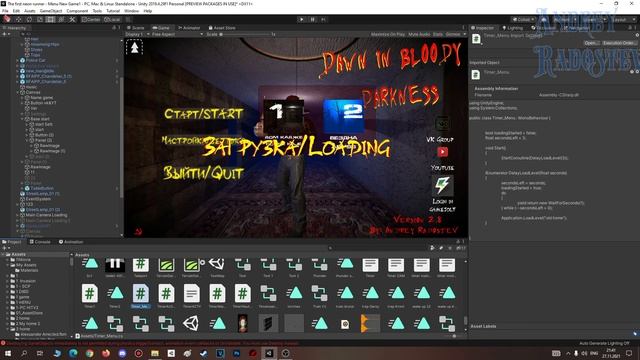Collapse the Canvas object in Hierarchy
This screenshot has height=360, width=640.
point(18,92)
